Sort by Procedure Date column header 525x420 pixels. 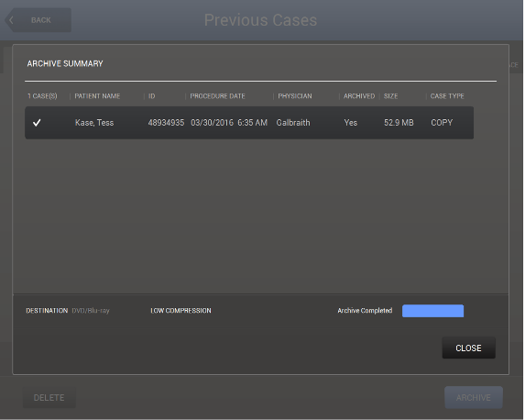click(x=217, y=96)
